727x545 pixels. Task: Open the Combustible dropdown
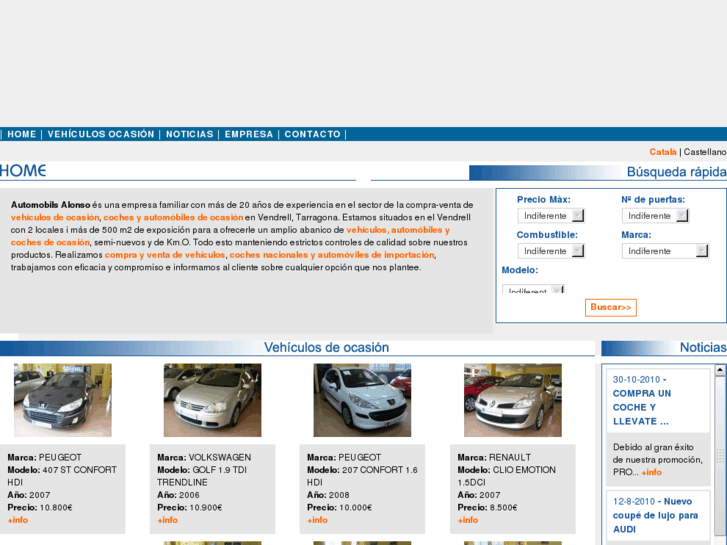coord(551,251)
